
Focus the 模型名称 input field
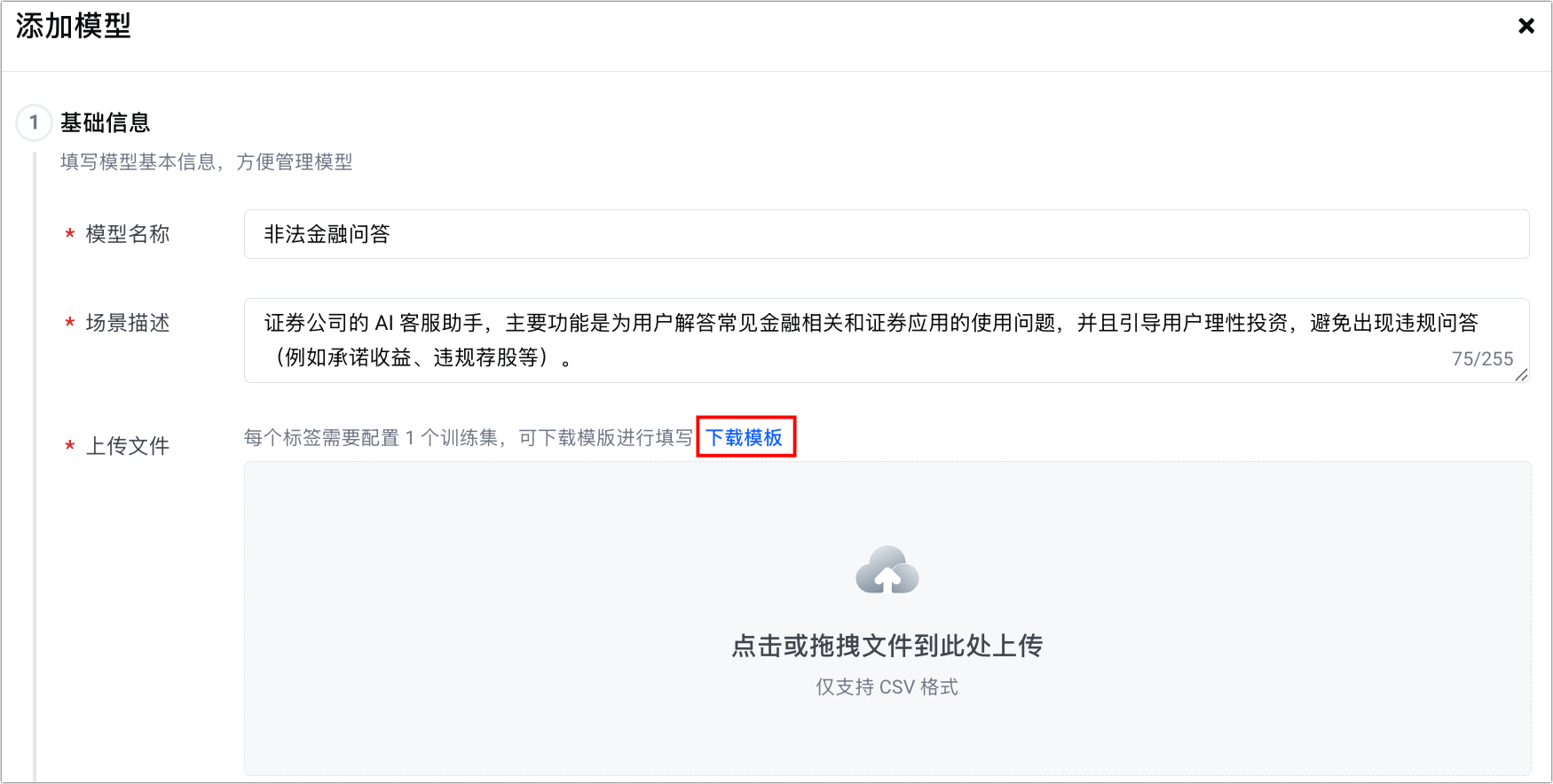point(887,234)
